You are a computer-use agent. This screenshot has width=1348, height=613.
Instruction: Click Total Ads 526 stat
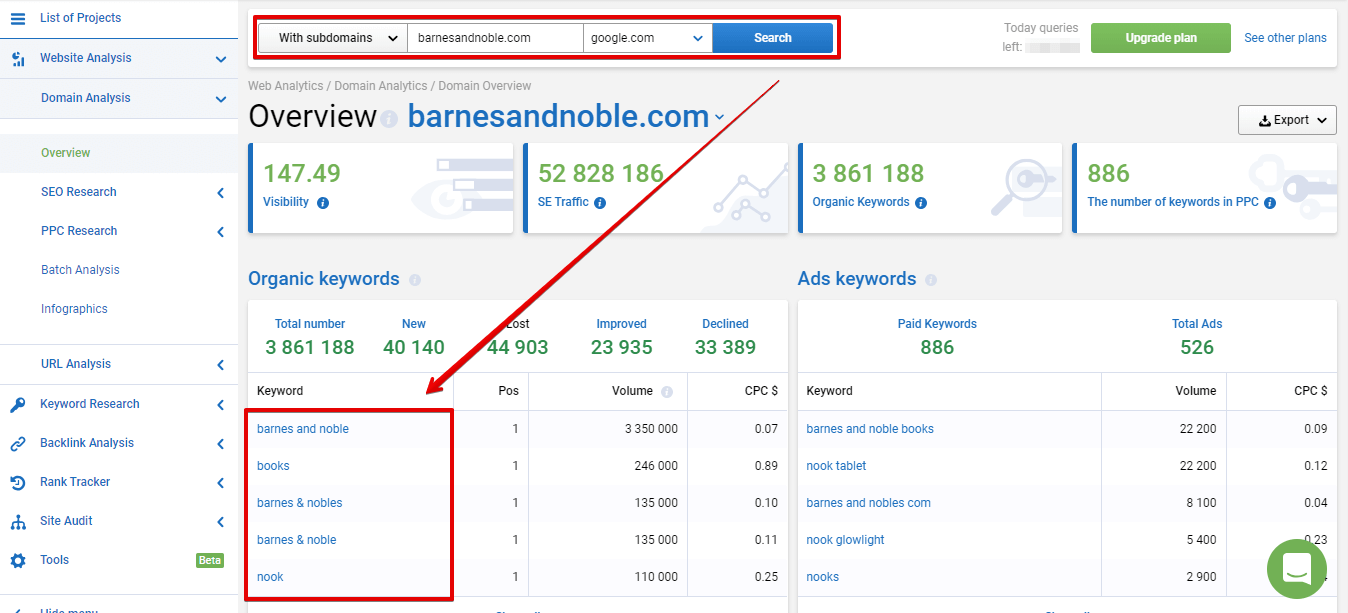[1197, 338]
